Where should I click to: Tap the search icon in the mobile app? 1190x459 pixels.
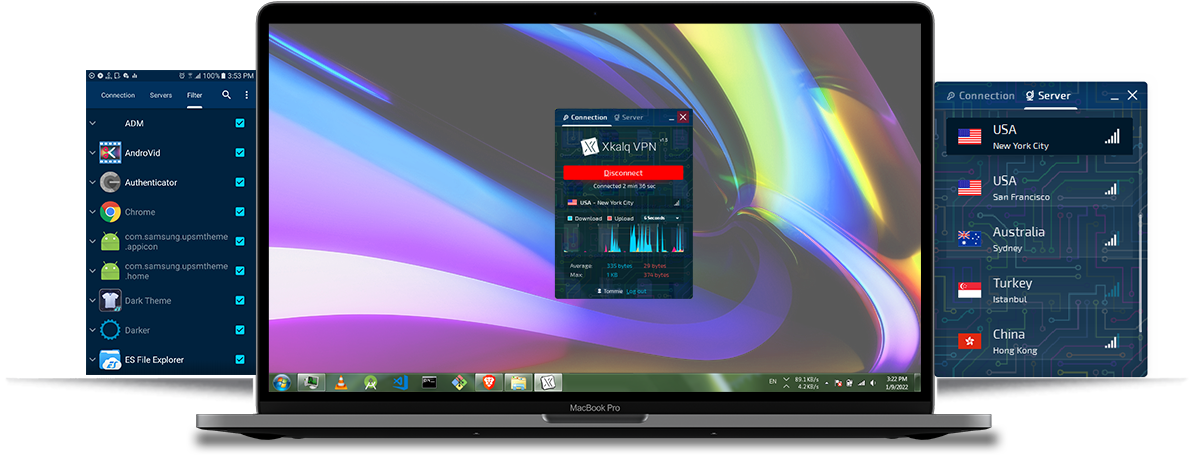(x=226, y=95)
